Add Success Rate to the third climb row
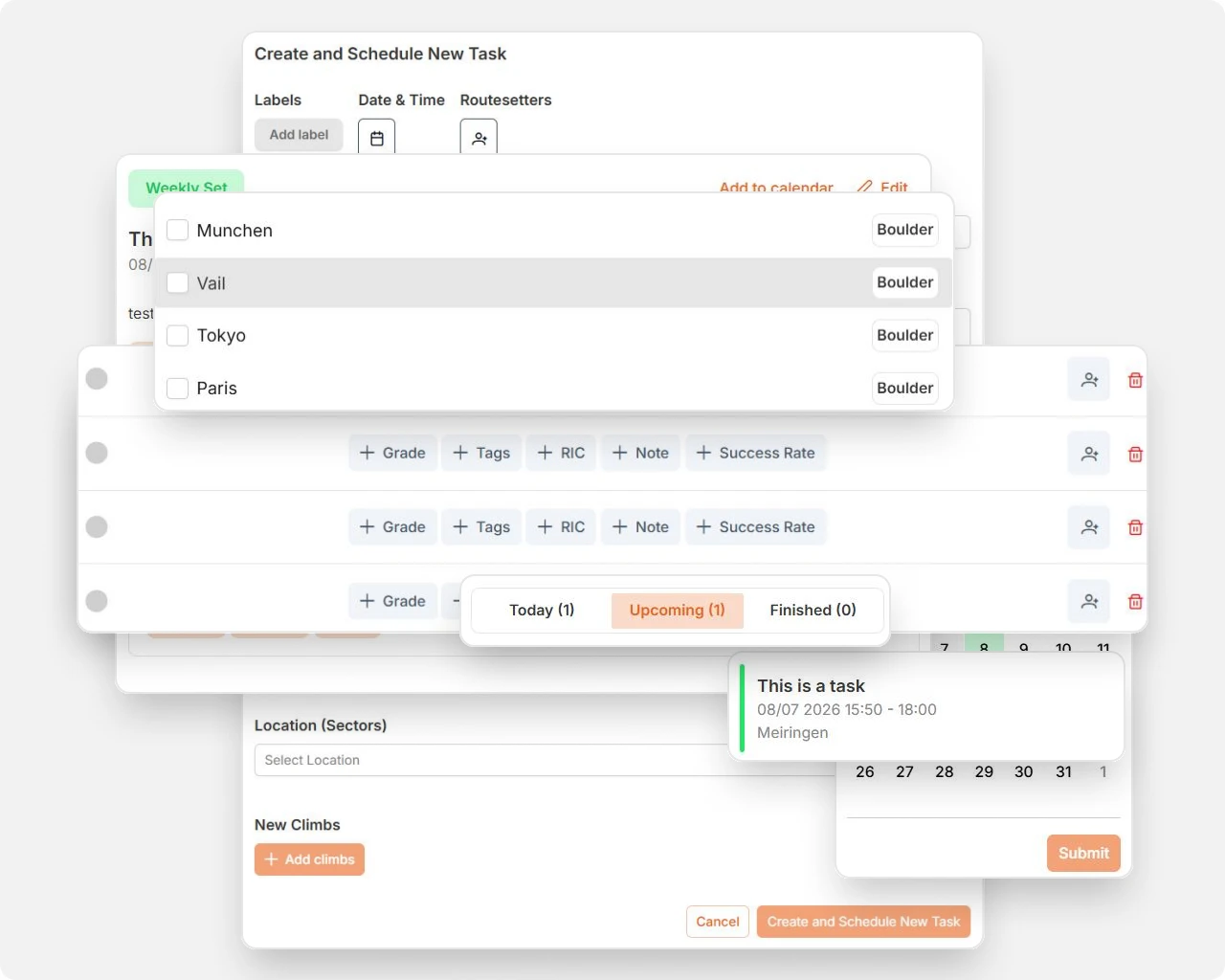Viewport: 1225px width, 980px height. 755,526
